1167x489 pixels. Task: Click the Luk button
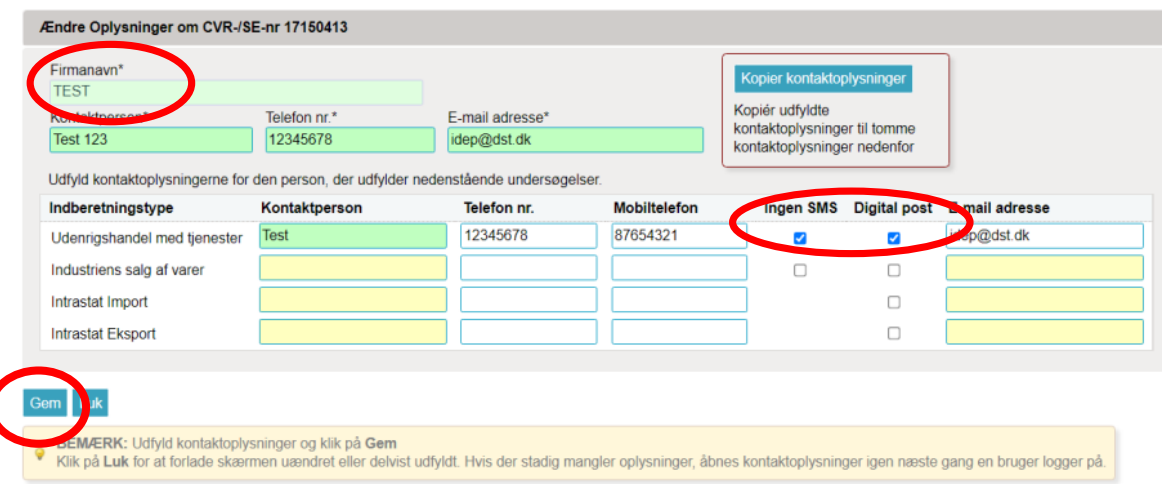click(91, 403)
